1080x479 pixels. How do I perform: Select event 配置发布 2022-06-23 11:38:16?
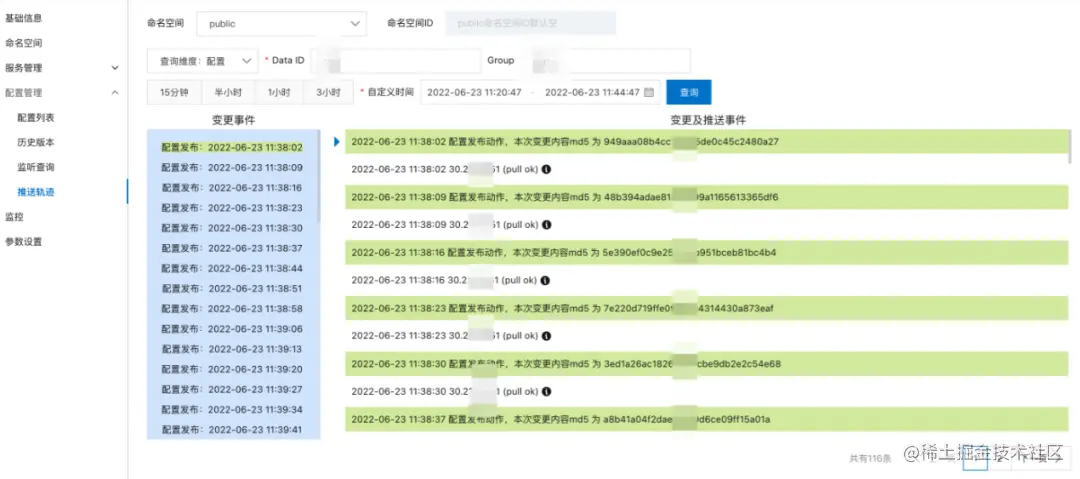[232, 187]
